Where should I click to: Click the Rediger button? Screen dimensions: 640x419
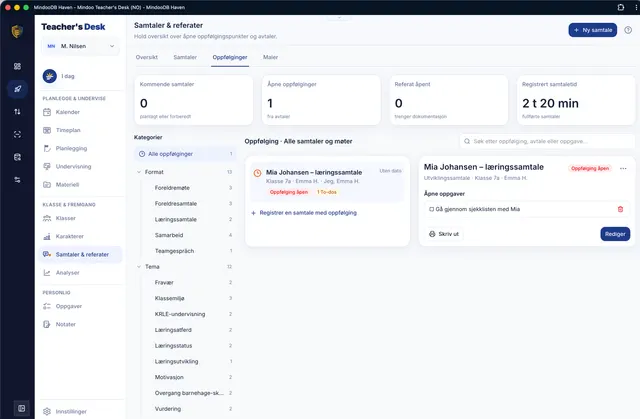615,234
